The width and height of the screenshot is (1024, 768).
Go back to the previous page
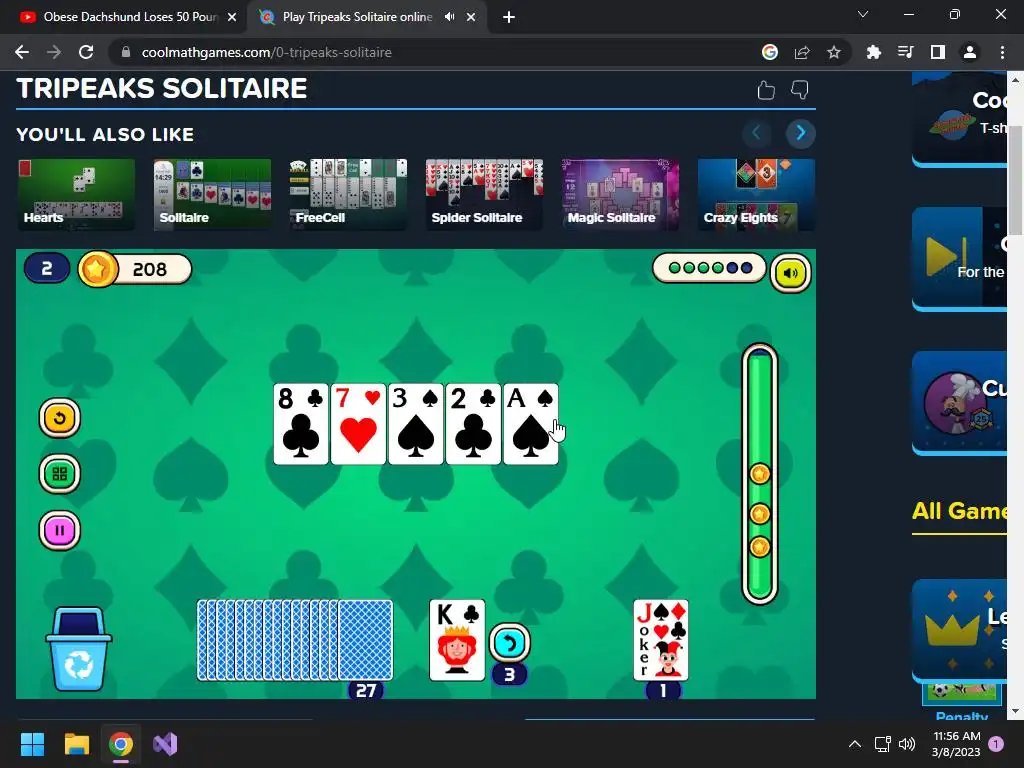point(22,52)
